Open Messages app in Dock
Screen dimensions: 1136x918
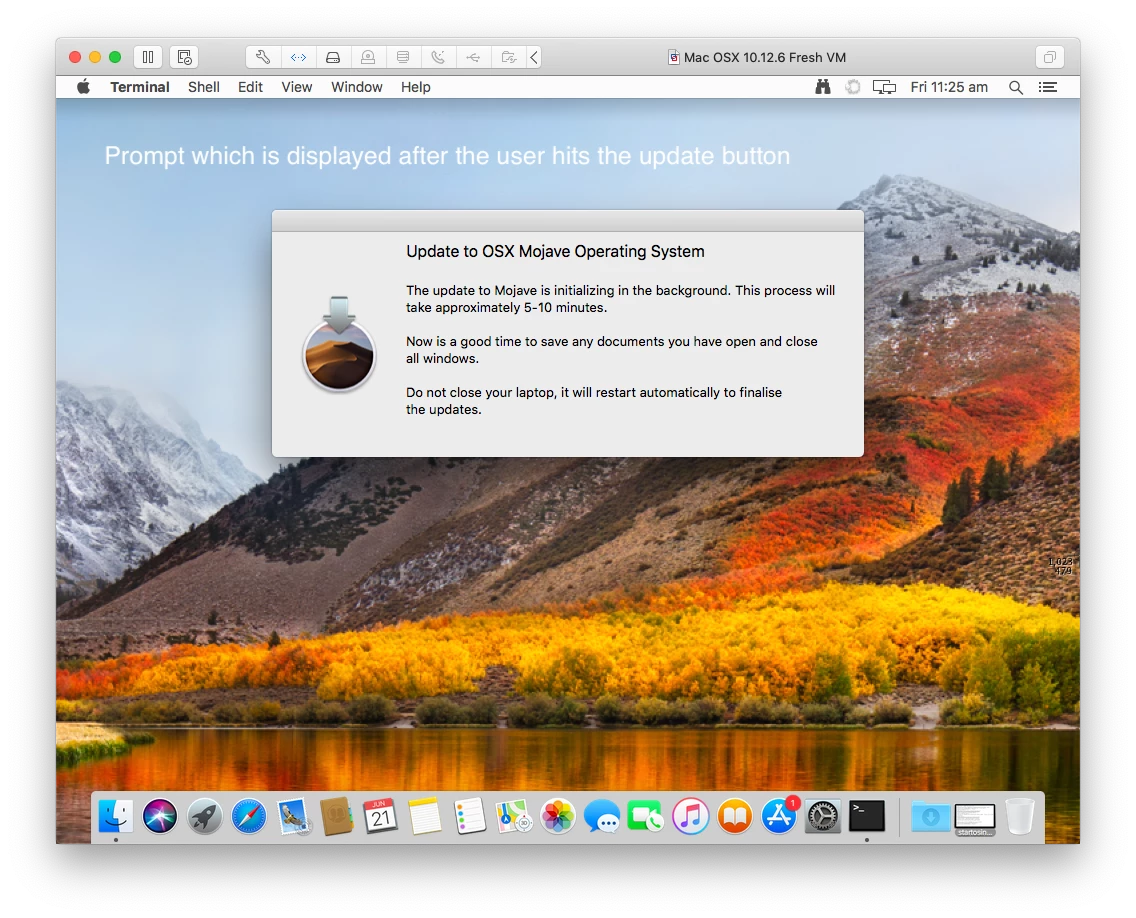click(602, 817)
